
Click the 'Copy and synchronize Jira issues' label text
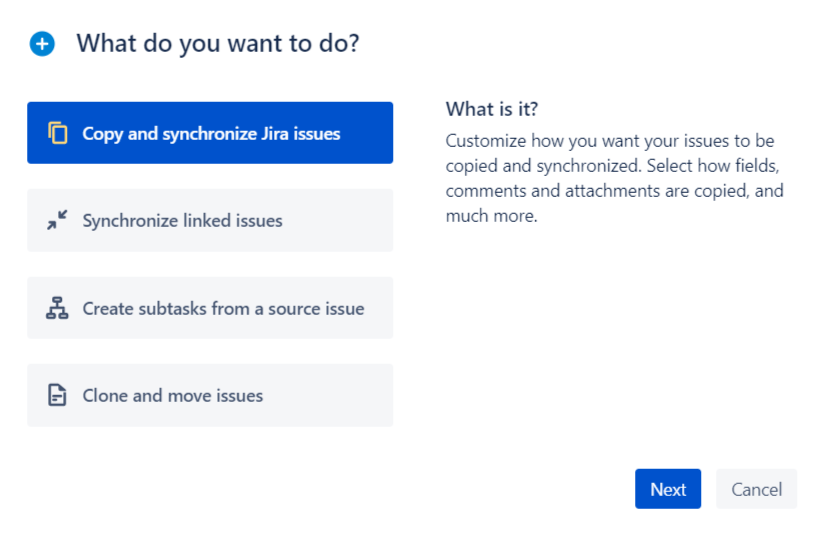(x=211, y=134)
